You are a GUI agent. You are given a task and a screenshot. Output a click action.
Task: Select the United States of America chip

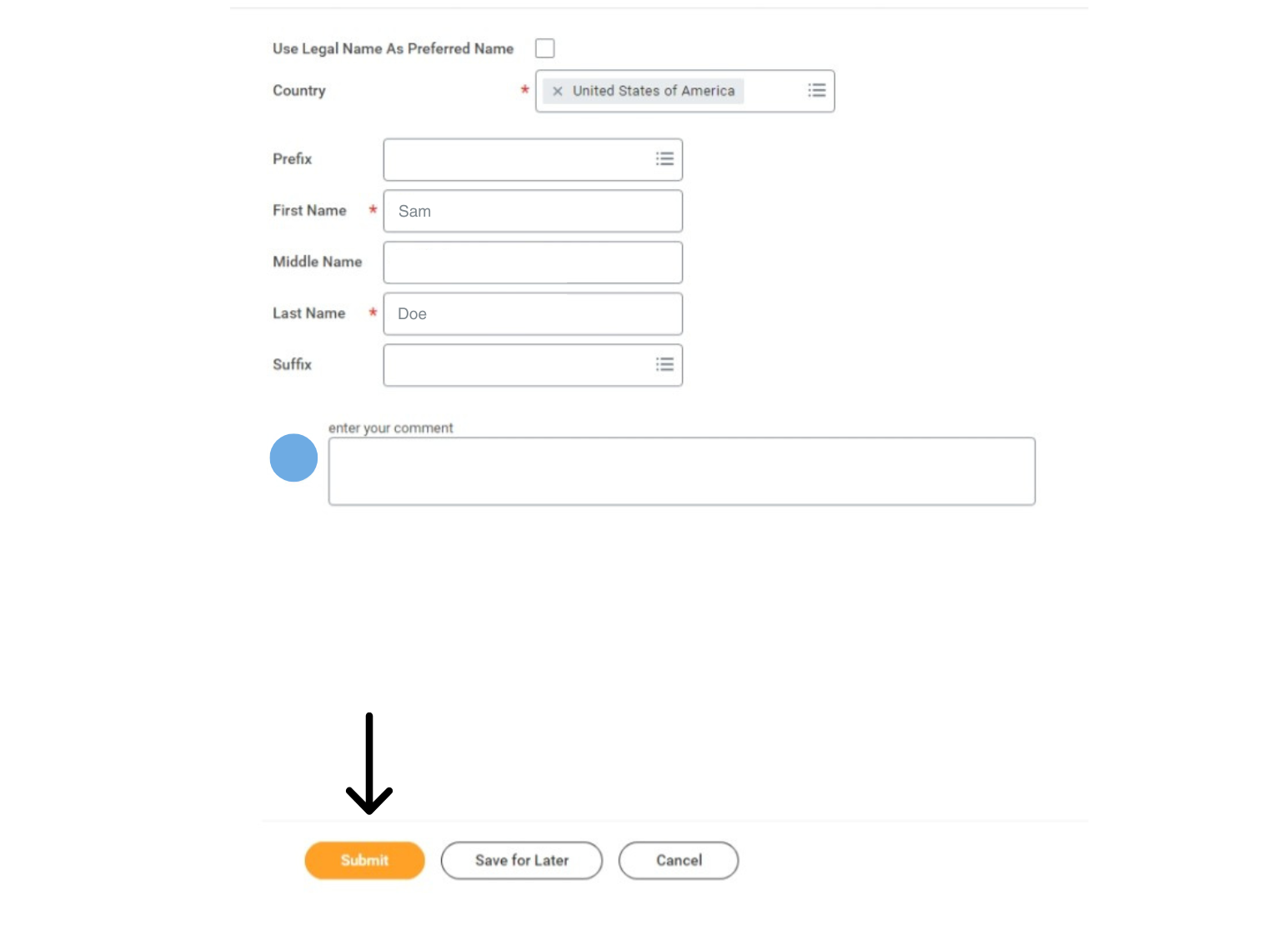tap(643, 91)
